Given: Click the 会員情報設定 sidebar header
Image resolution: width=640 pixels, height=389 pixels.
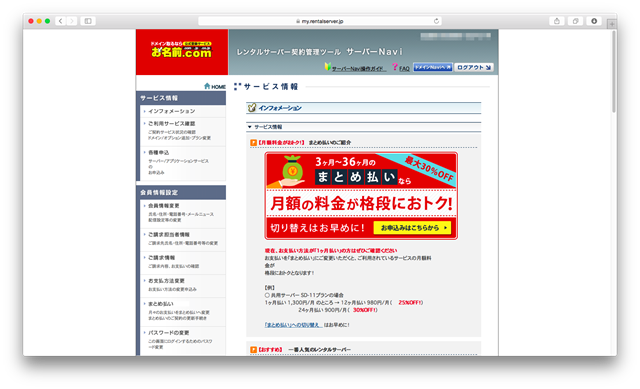Looking at the screenshot, I should [181, 192].
